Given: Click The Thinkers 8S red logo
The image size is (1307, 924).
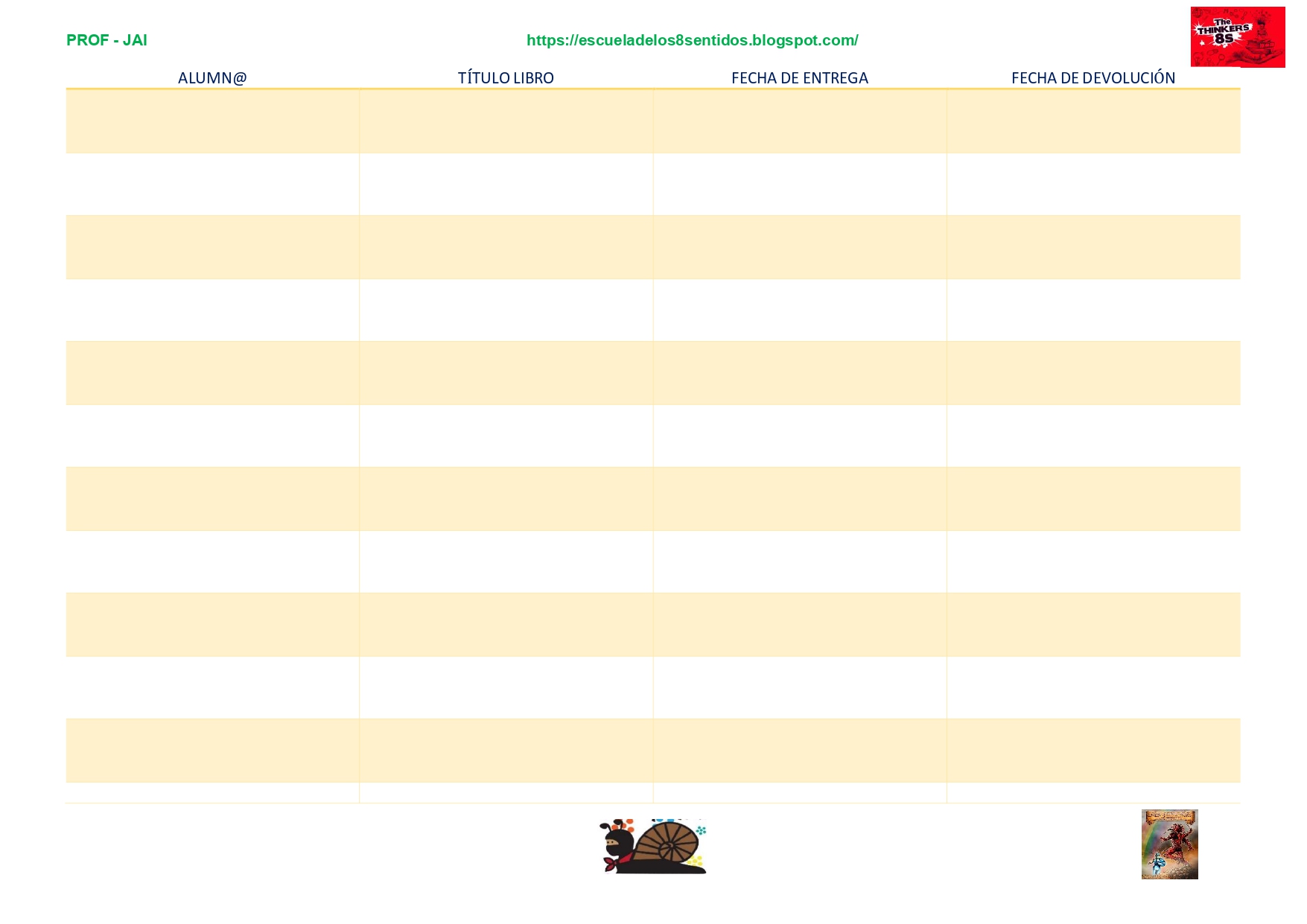Looking at the screenshot, I should (x=1238, y=37).
